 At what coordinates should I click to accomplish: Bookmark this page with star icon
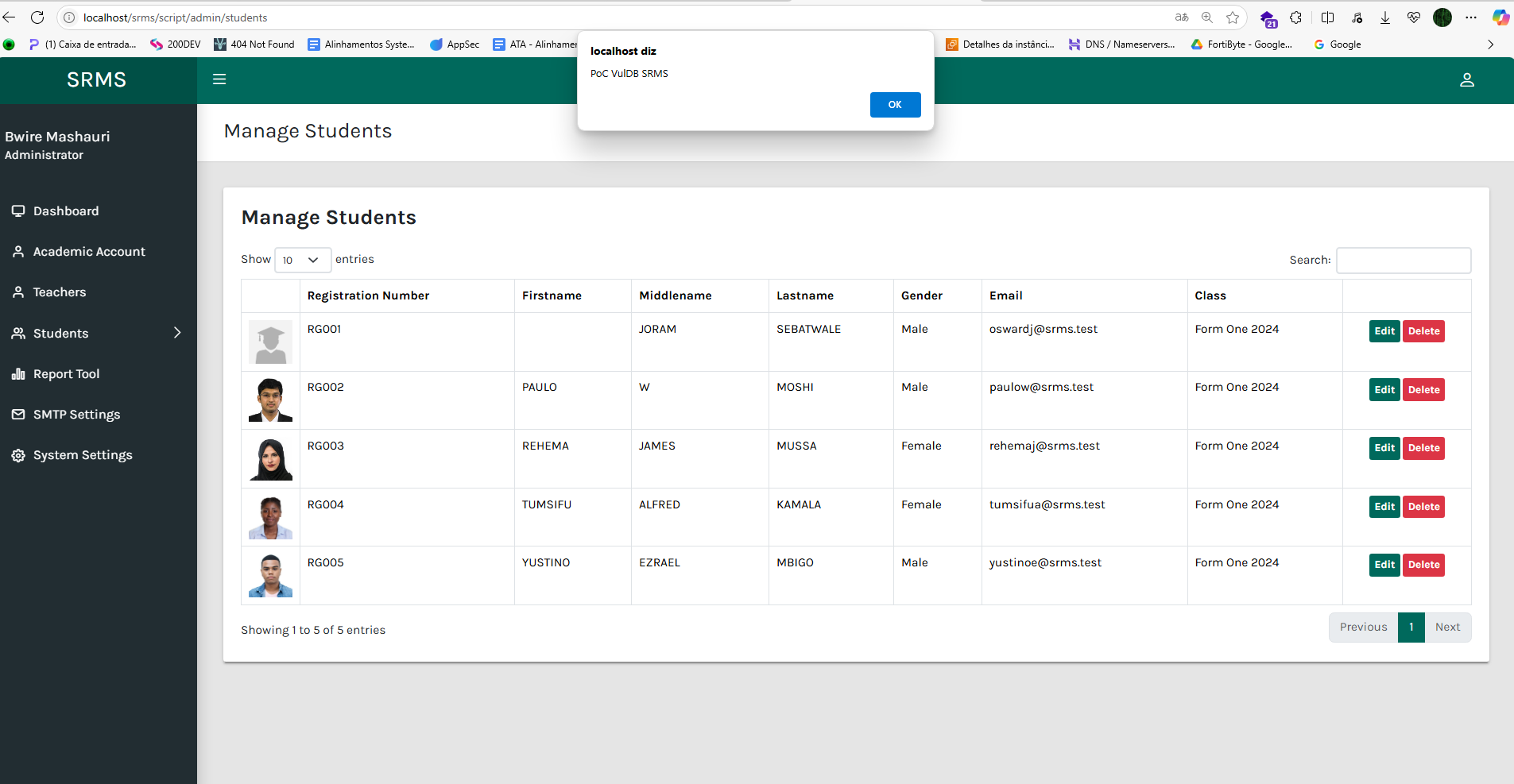pyautogui.click(x=1233, y=17)
